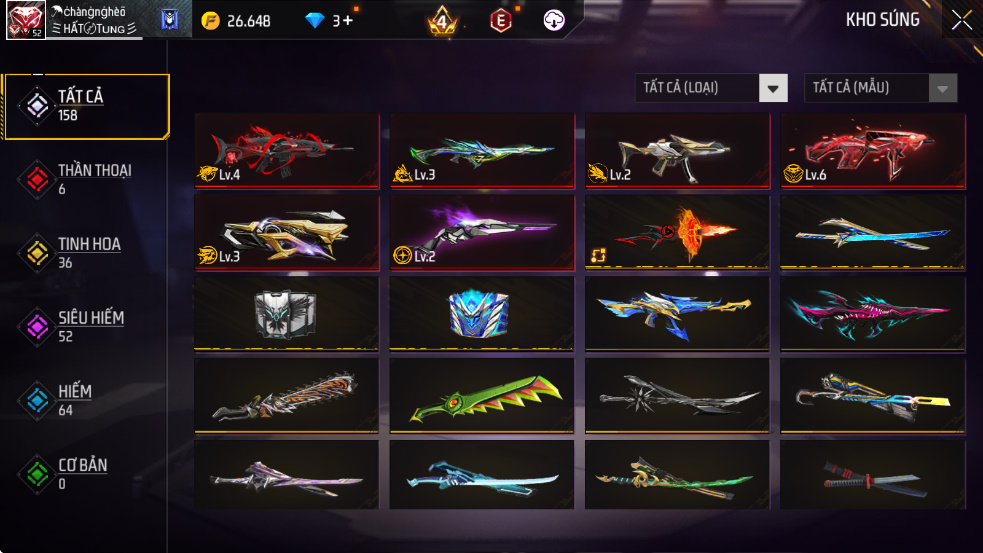Viewport: 983px width, 553px height.
Task: Open the Tất Cả (Mẫu) dropdown
Action: click(x=880, y=88)
